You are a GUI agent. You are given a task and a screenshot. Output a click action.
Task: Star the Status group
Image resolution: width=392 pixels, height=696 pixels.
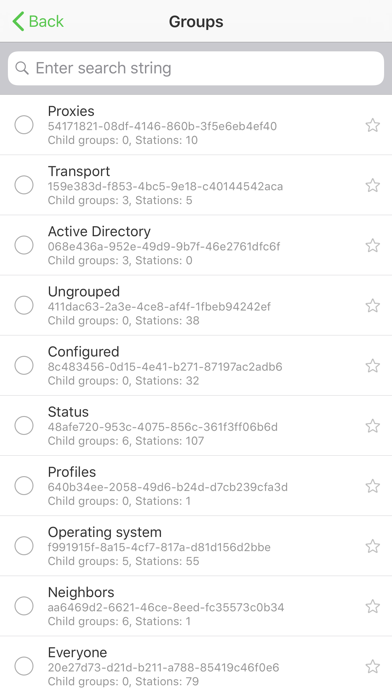pos(372,426)
